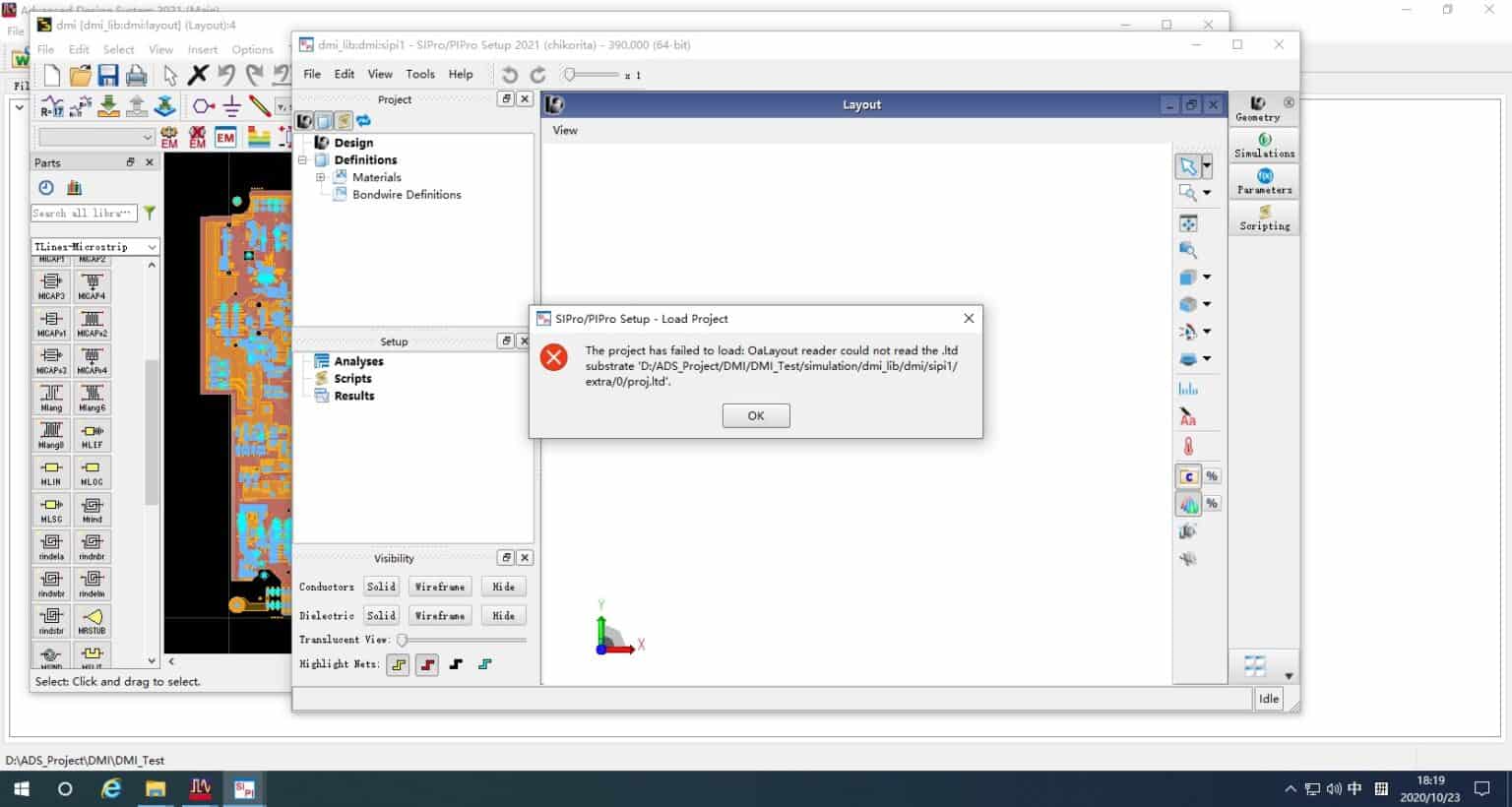Open the TLines-Microstrip palette dropdown
This screenshot has width=1512, height=807.
click(x=152, y=247)
